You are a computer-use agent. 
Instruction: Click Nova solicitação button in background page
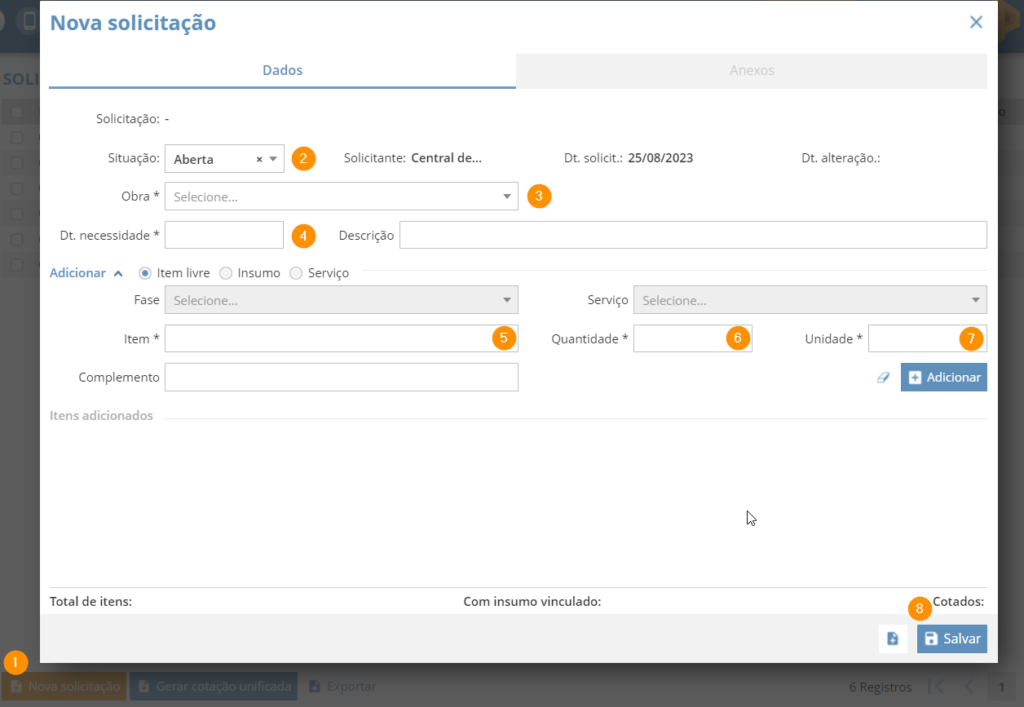coord(65,686)
